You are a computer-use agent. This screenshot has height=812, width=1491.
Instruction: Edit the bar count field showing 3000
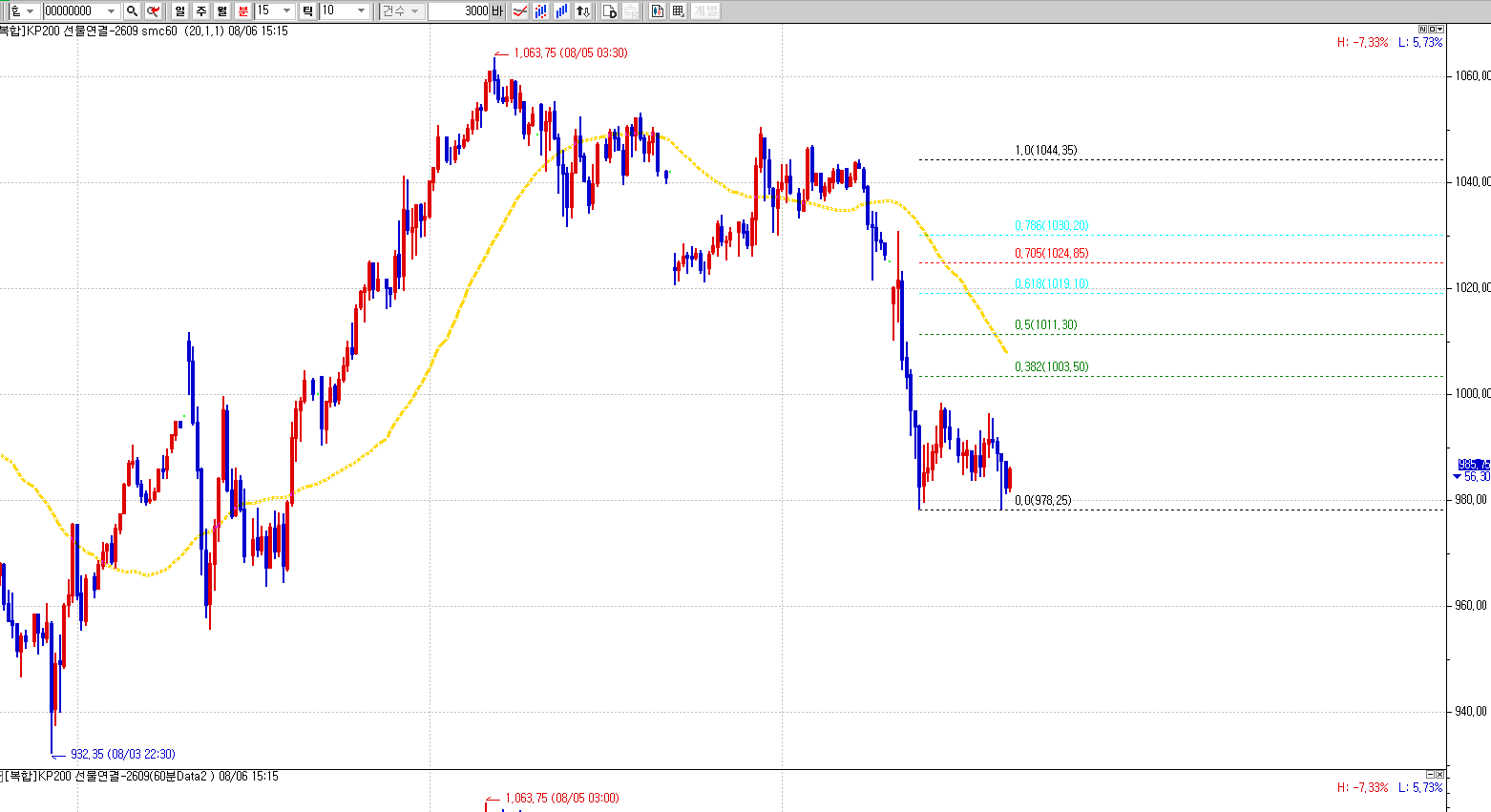(459, 10)
